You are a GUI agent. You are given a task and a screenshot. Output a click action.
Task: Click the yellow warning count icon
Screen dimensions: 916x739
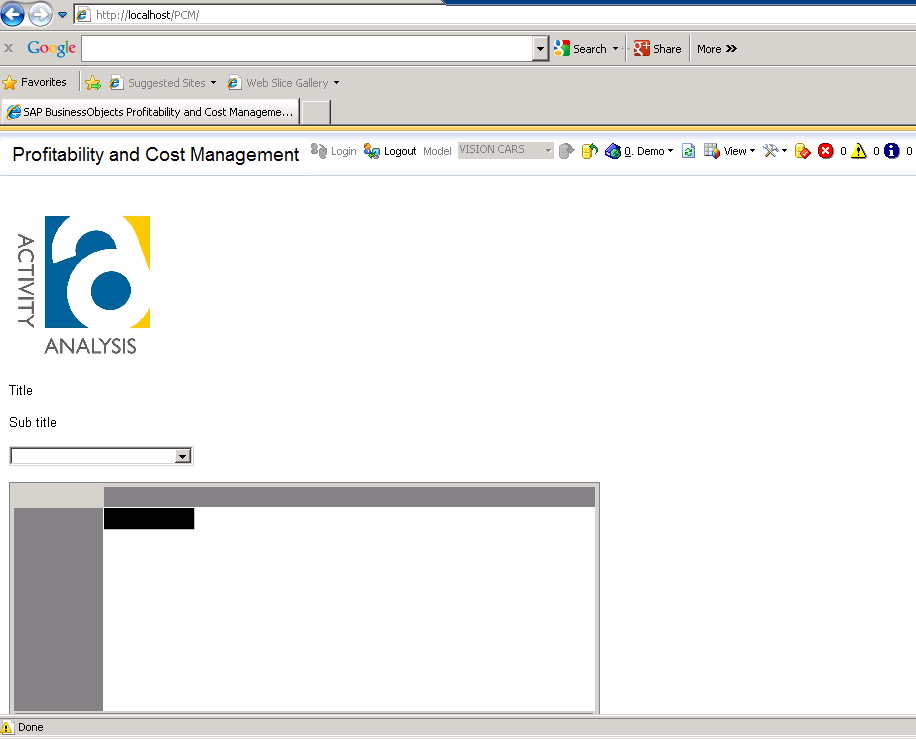(859, 151)
